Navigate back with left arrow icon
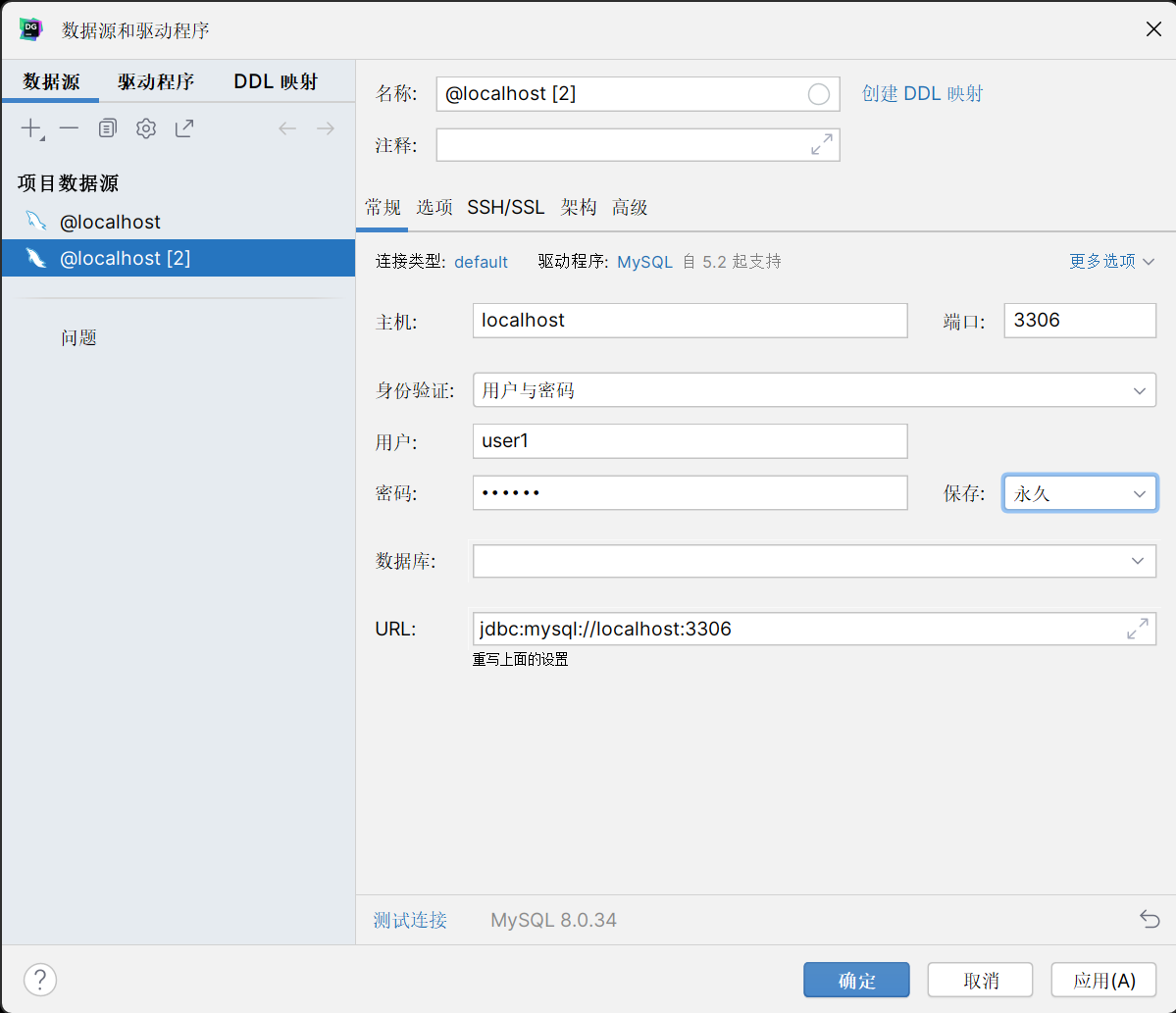Viewport: 1176px width, 1013px height. tap(287, 129)
